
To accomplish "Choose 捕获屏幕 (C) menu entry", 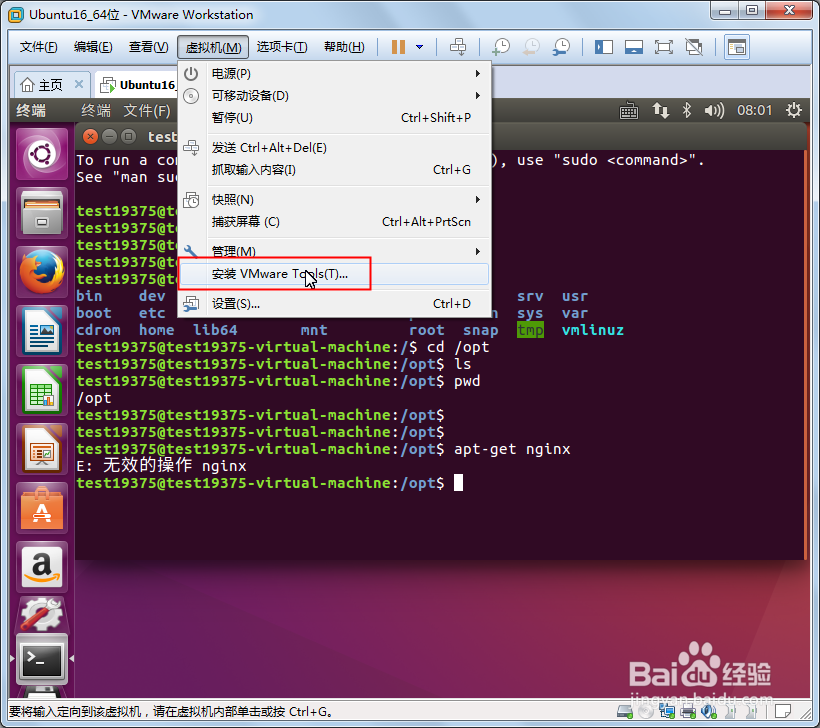I will pos(334,222).
